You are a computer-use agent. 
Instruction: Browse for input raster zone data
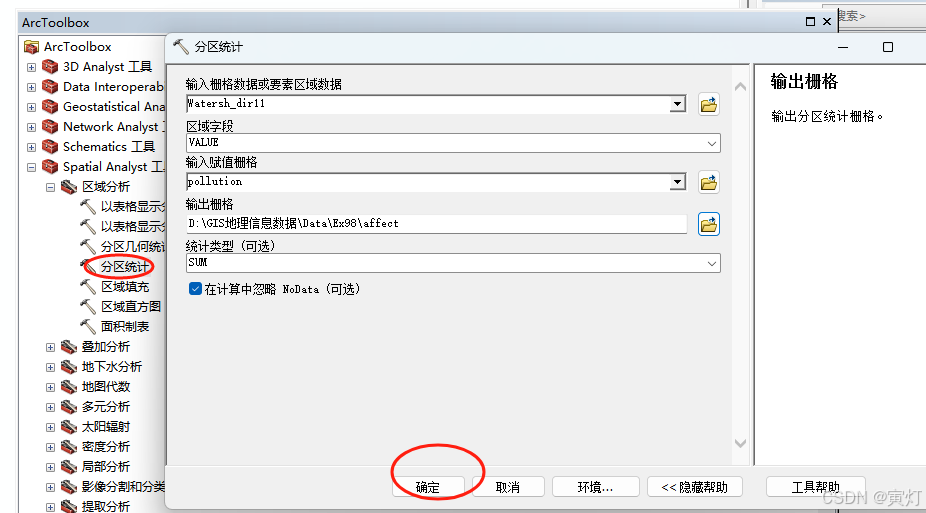(x=709, y=104)
